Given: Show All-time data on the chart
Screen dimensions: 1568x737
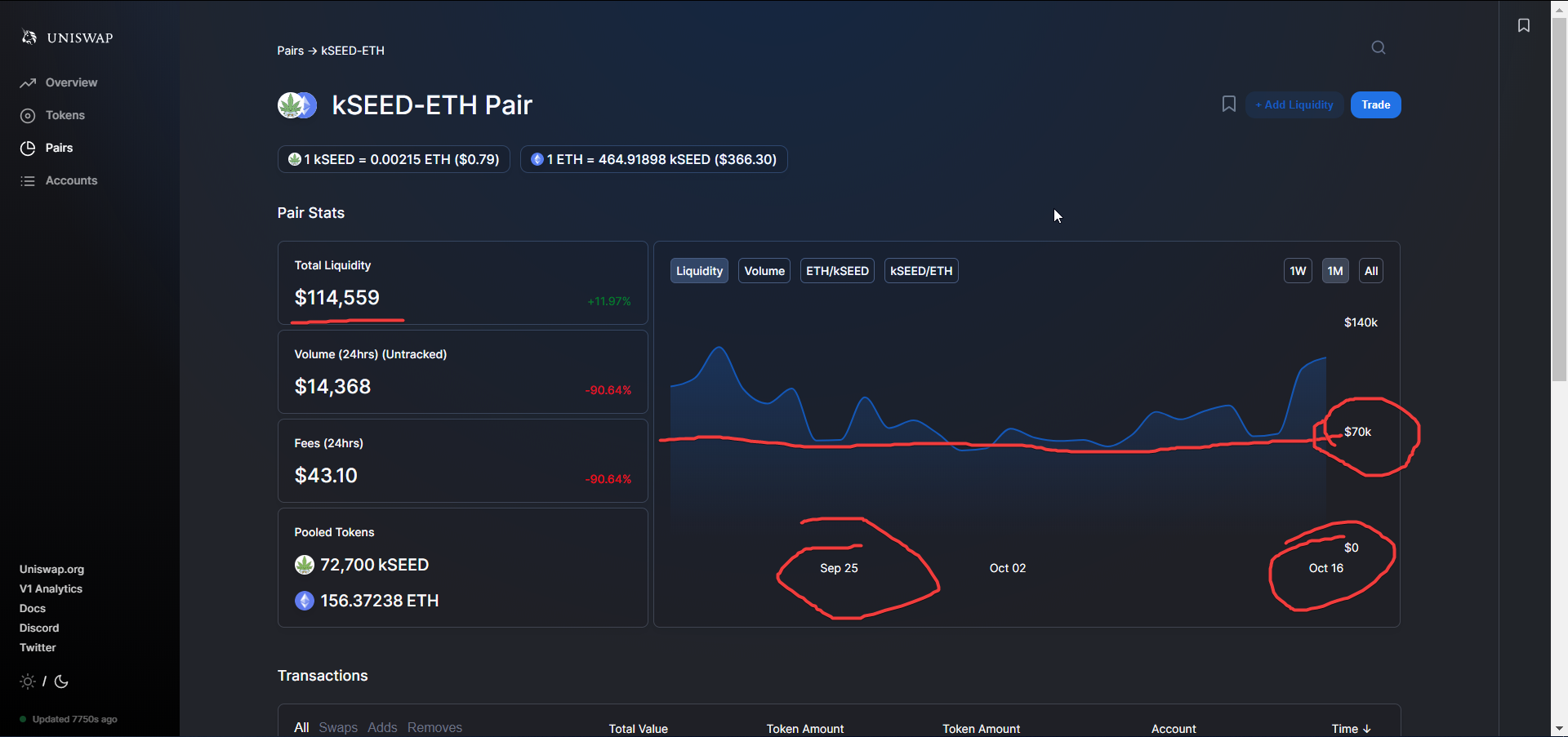Looking at the screenshot, I should (1370, 270).
